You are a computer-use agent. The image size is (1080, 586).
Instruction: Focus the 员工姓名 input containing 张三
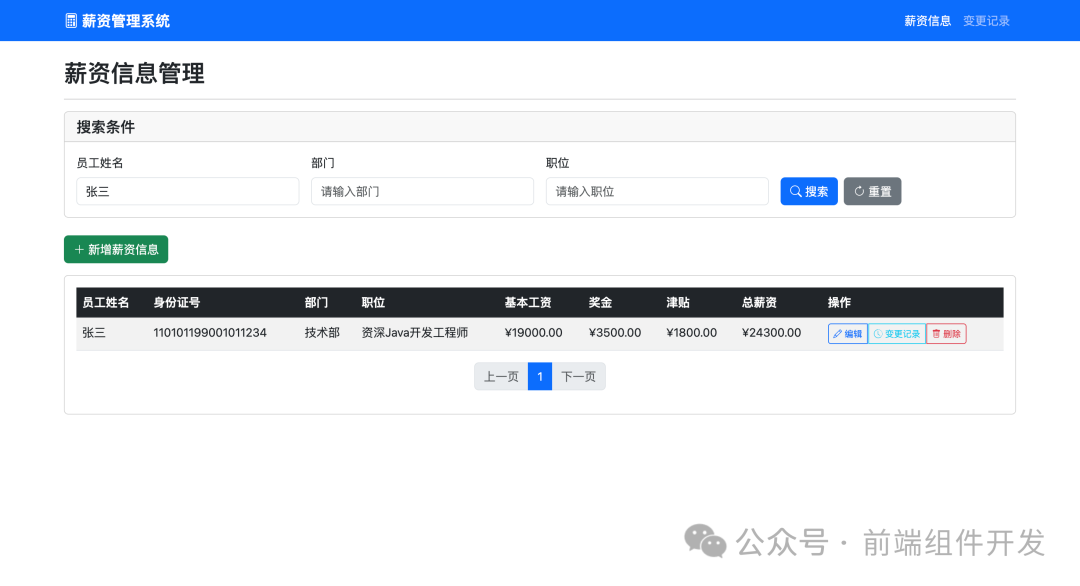[187, 191]
